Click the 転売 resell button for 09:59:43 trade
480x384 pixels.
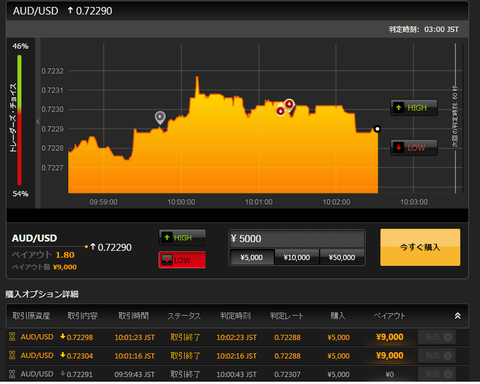[437, 374]
